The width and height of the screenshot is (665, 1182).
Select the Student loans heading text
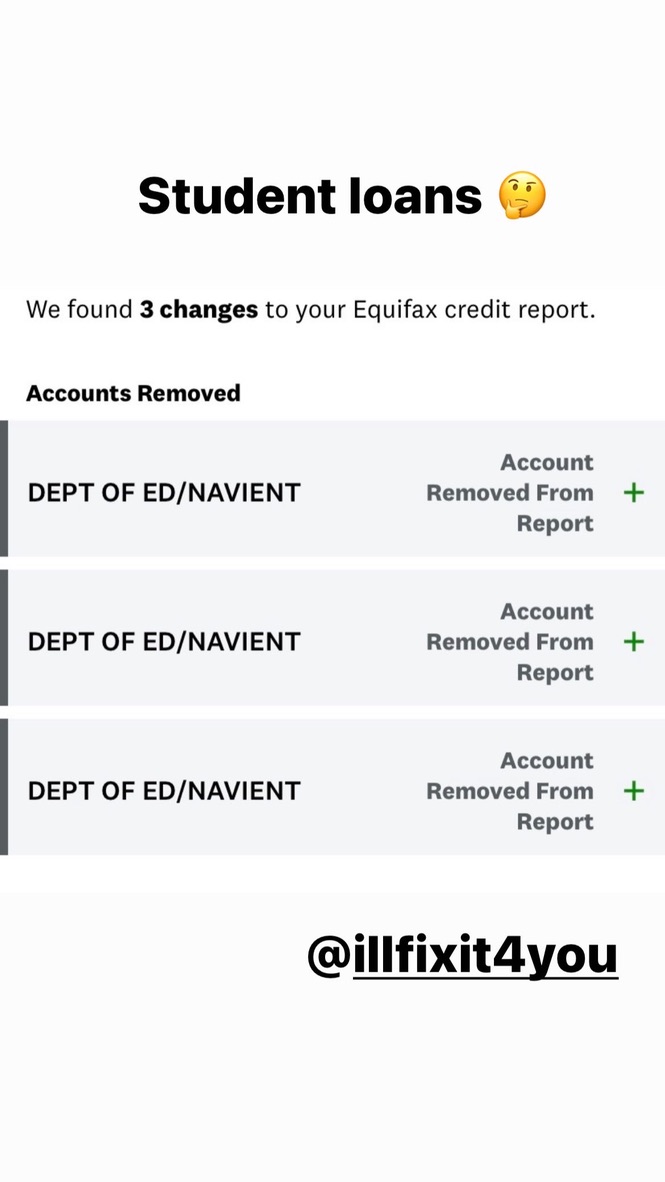tap(310, 195)
